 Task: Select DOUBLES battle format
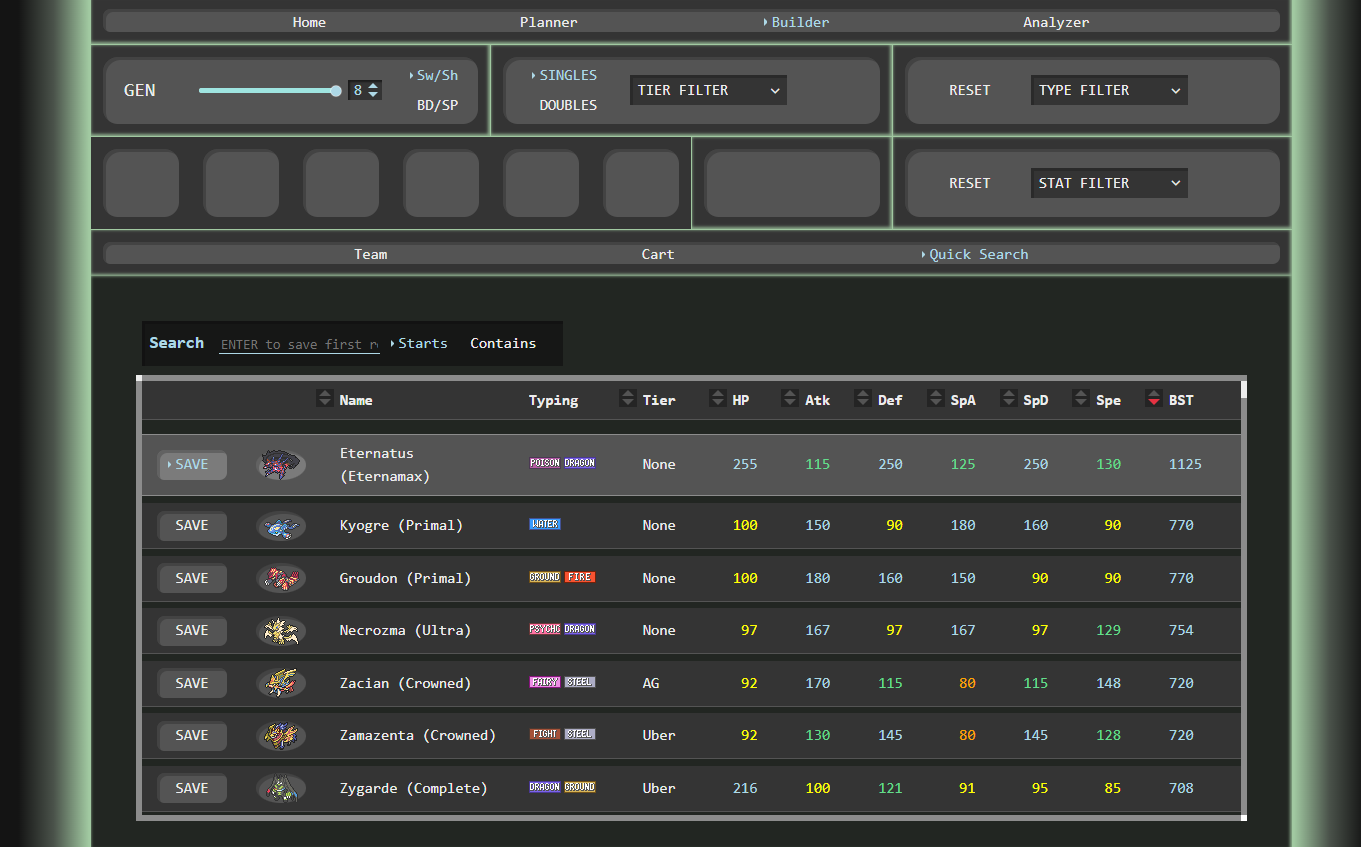pos(567,105)
